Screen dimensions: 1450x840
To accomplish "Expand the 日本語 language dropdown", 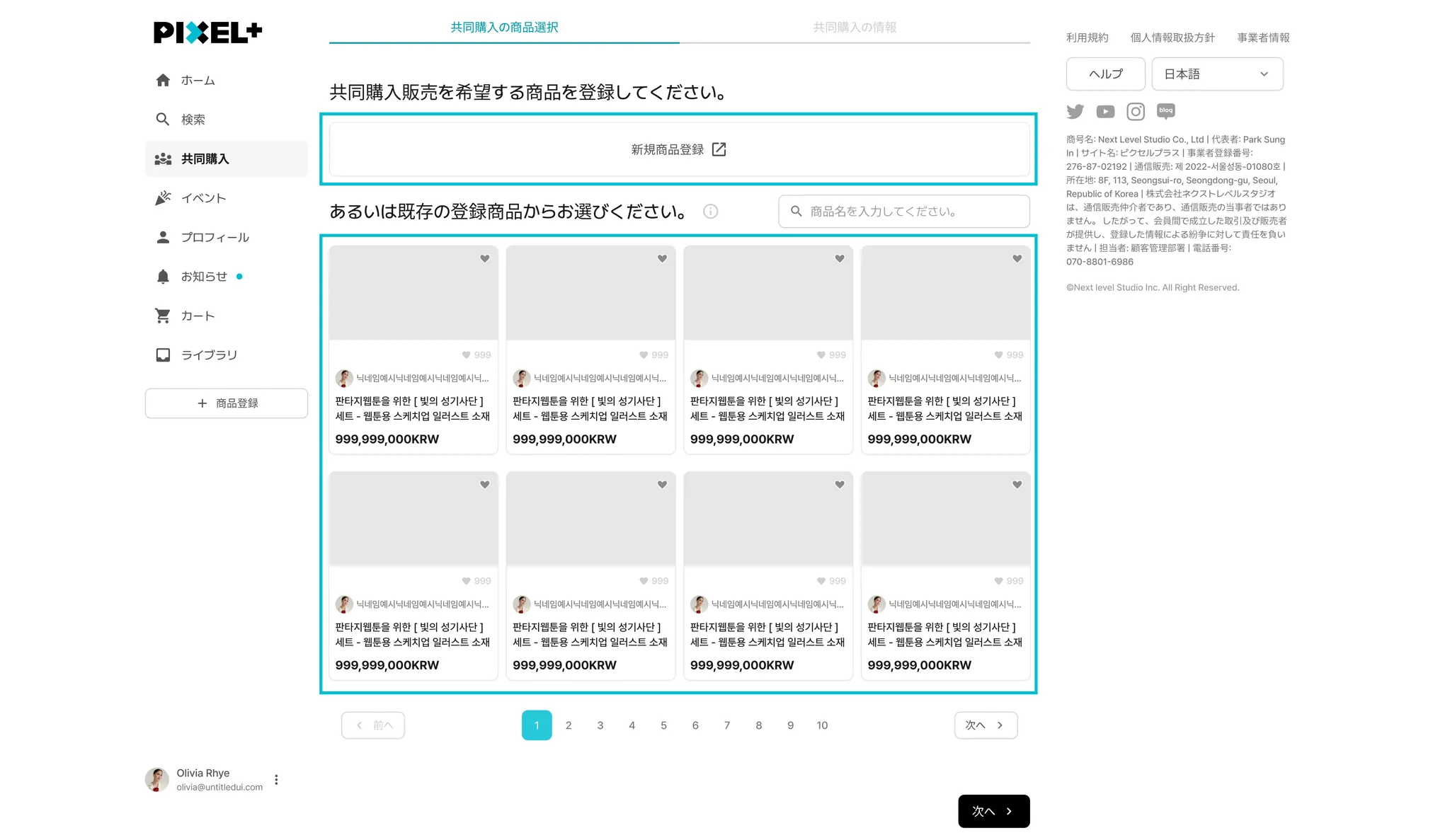I will click(1217, 74).
